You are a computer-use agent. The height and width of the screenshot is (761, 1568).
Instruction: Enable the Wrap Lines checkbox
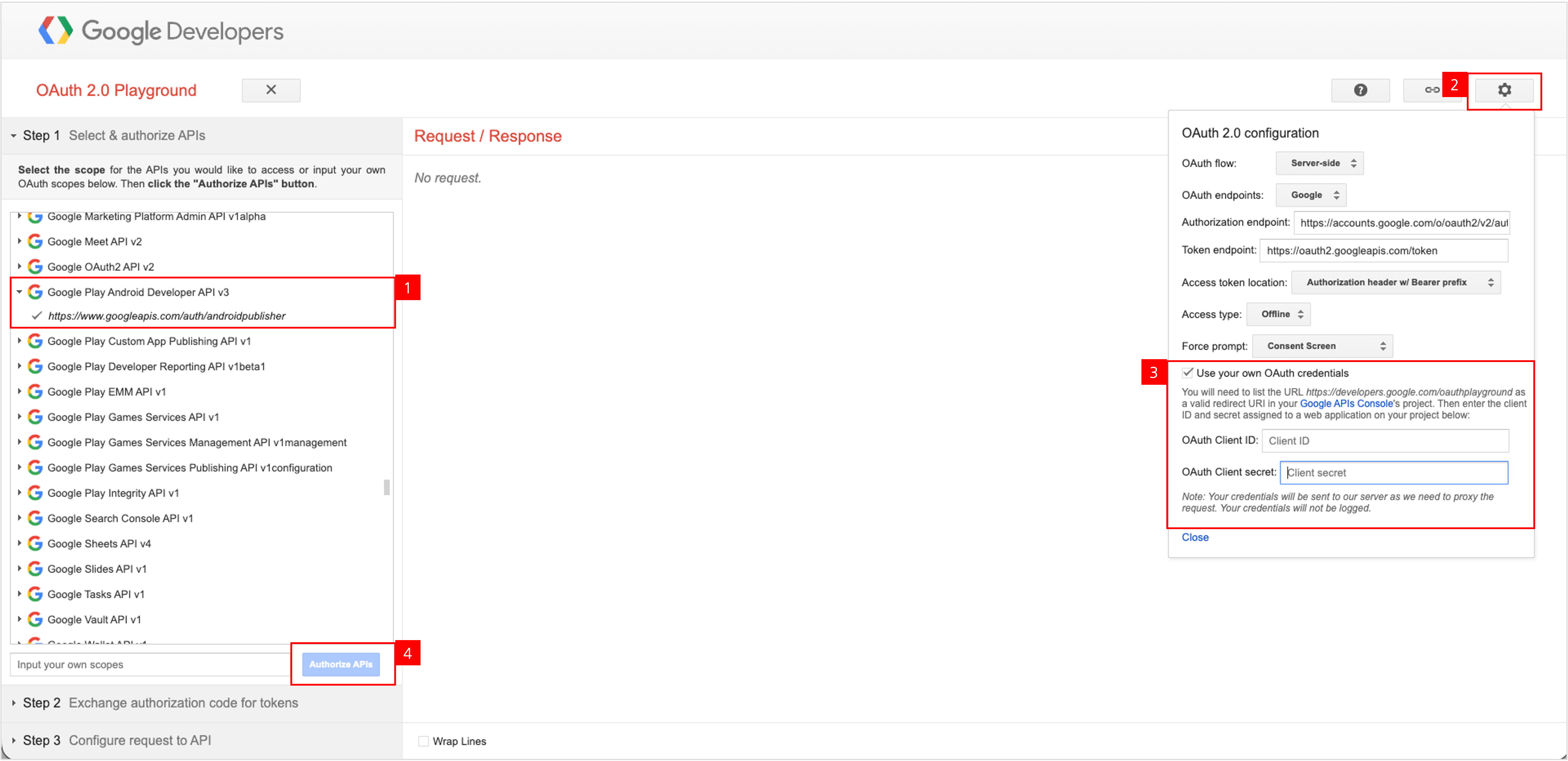(423, 741)
